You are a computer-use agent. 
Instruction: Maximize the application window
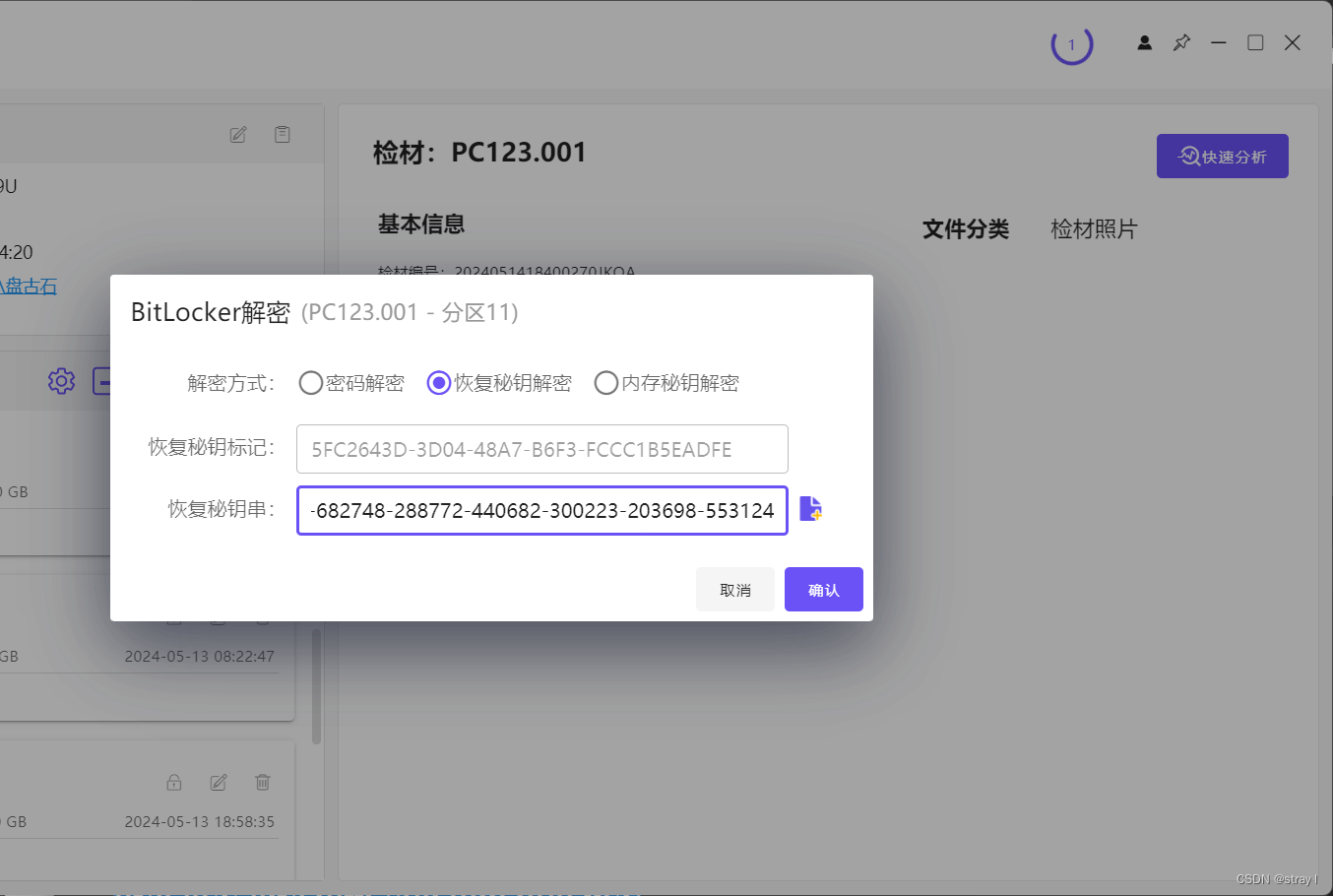(1255, 42)
